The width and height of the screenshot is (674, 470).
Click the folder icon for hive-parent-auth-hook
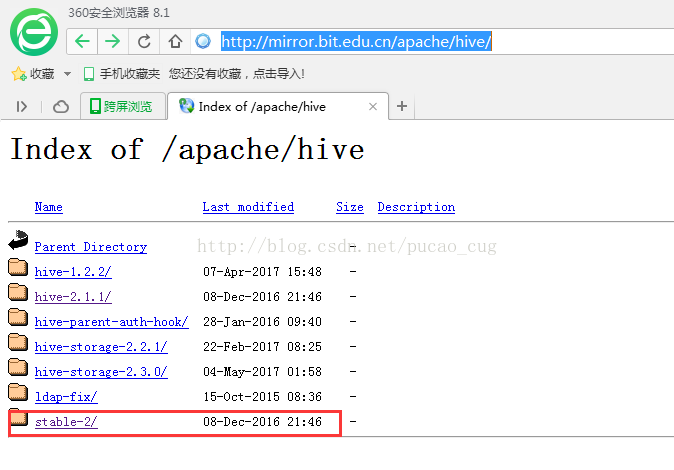pos(18,317)
